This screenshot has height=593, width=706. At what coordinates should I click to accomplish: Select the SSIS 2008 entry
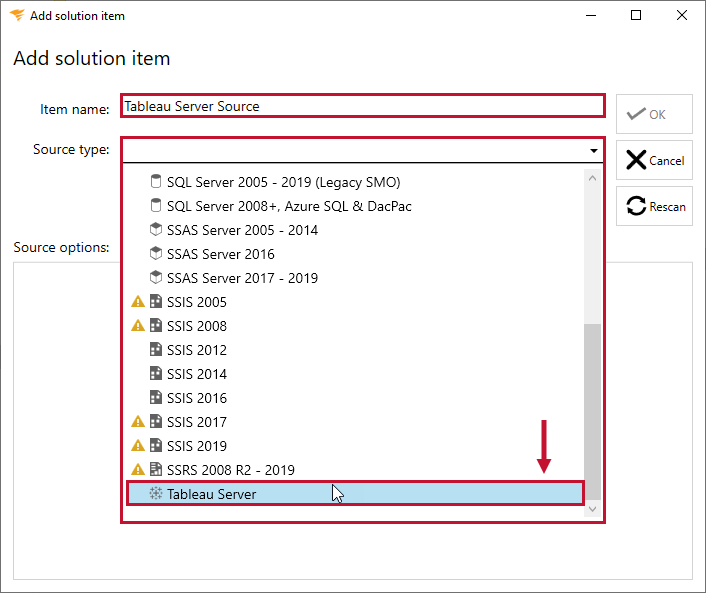point(355,326)
